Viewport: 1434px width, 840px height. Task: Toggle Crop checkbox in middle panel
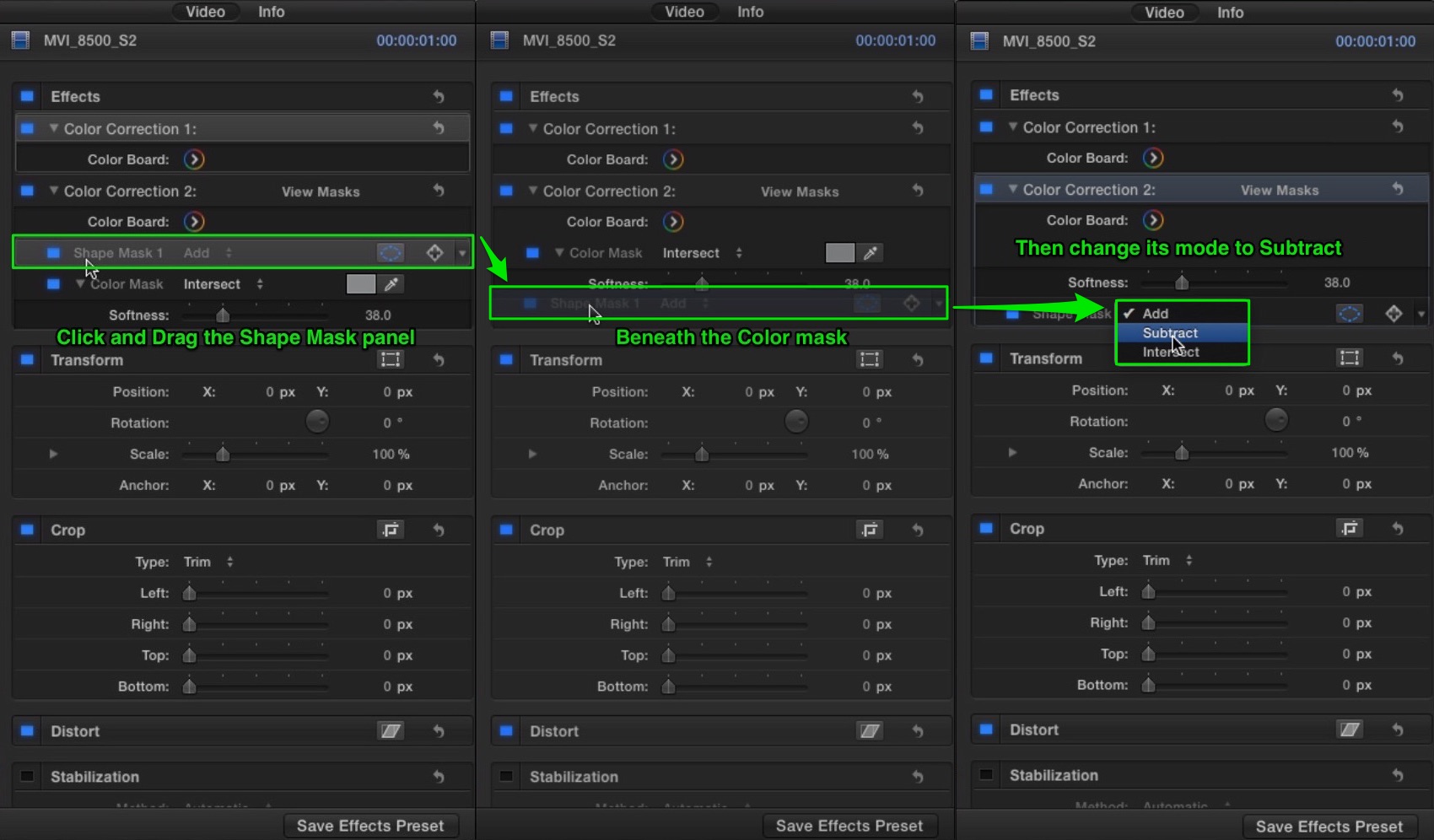pyautogui.click(x=506, y=530)
